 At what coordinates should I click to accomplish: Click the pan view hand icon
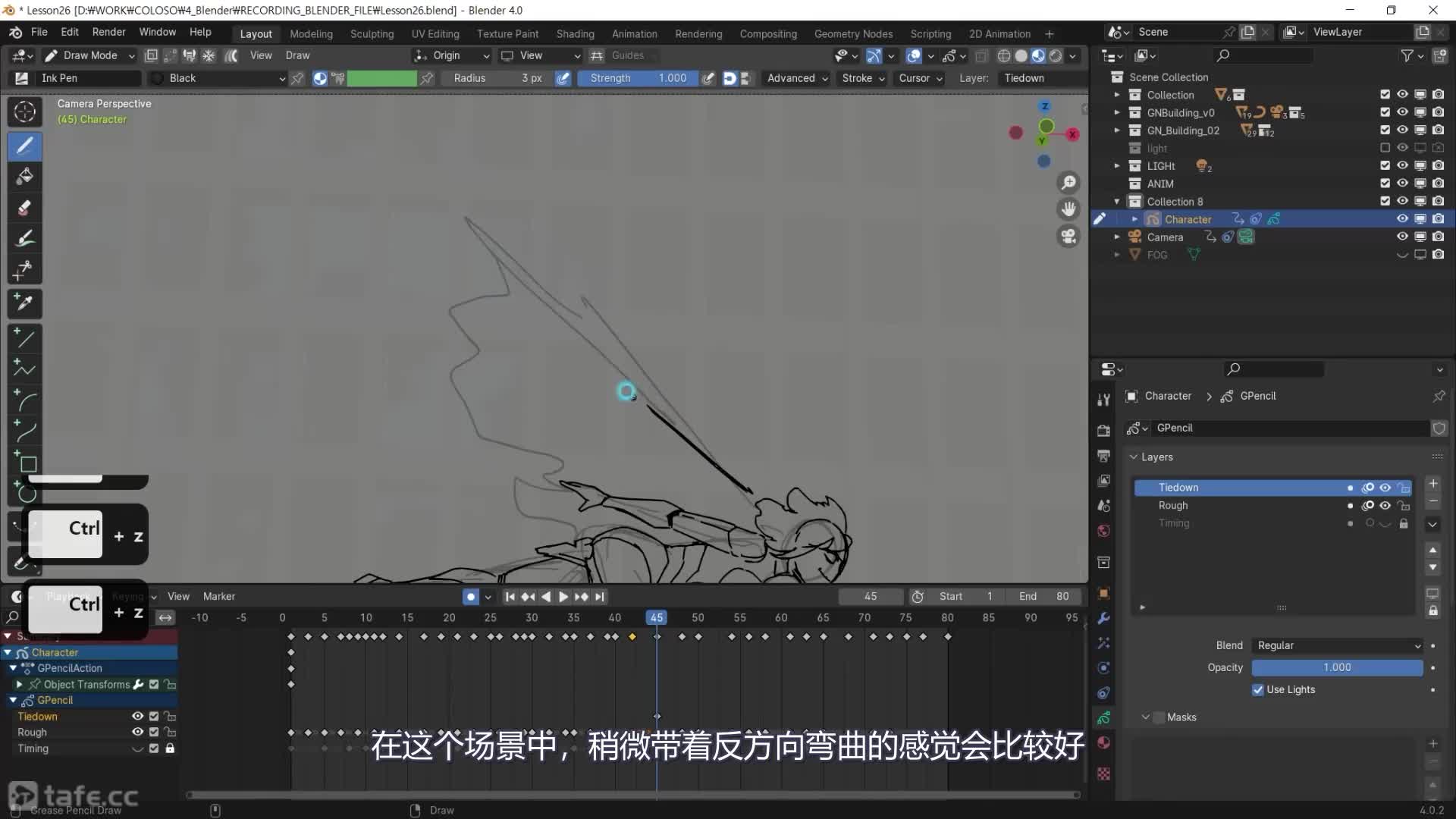(x=1068, y=209)
